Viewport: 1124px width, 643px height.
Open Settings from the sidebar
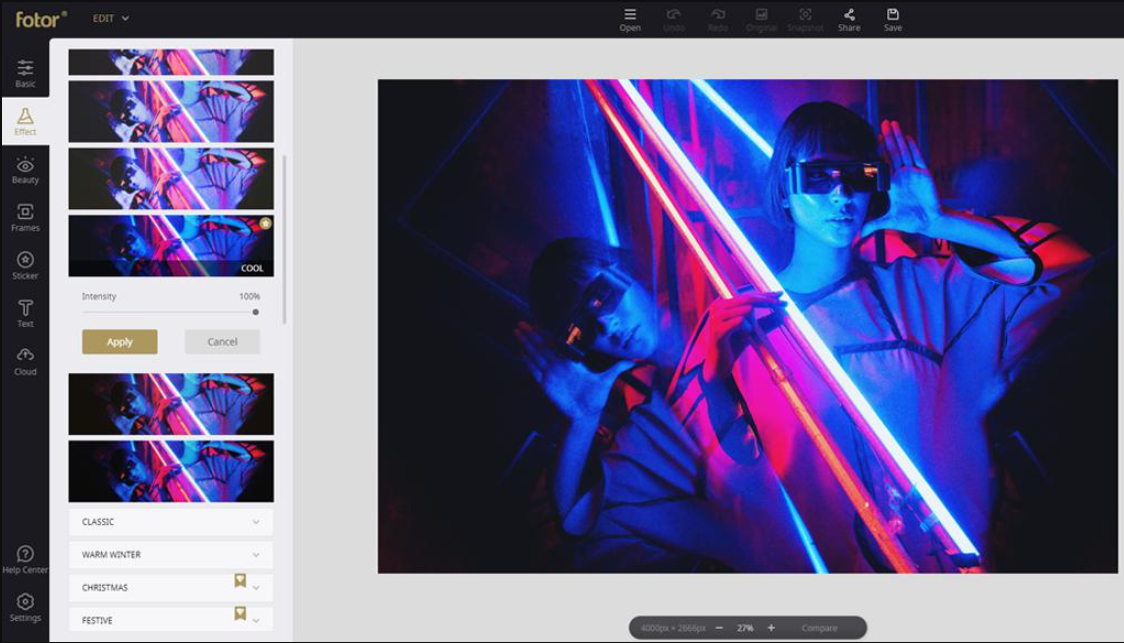point(25,607)
